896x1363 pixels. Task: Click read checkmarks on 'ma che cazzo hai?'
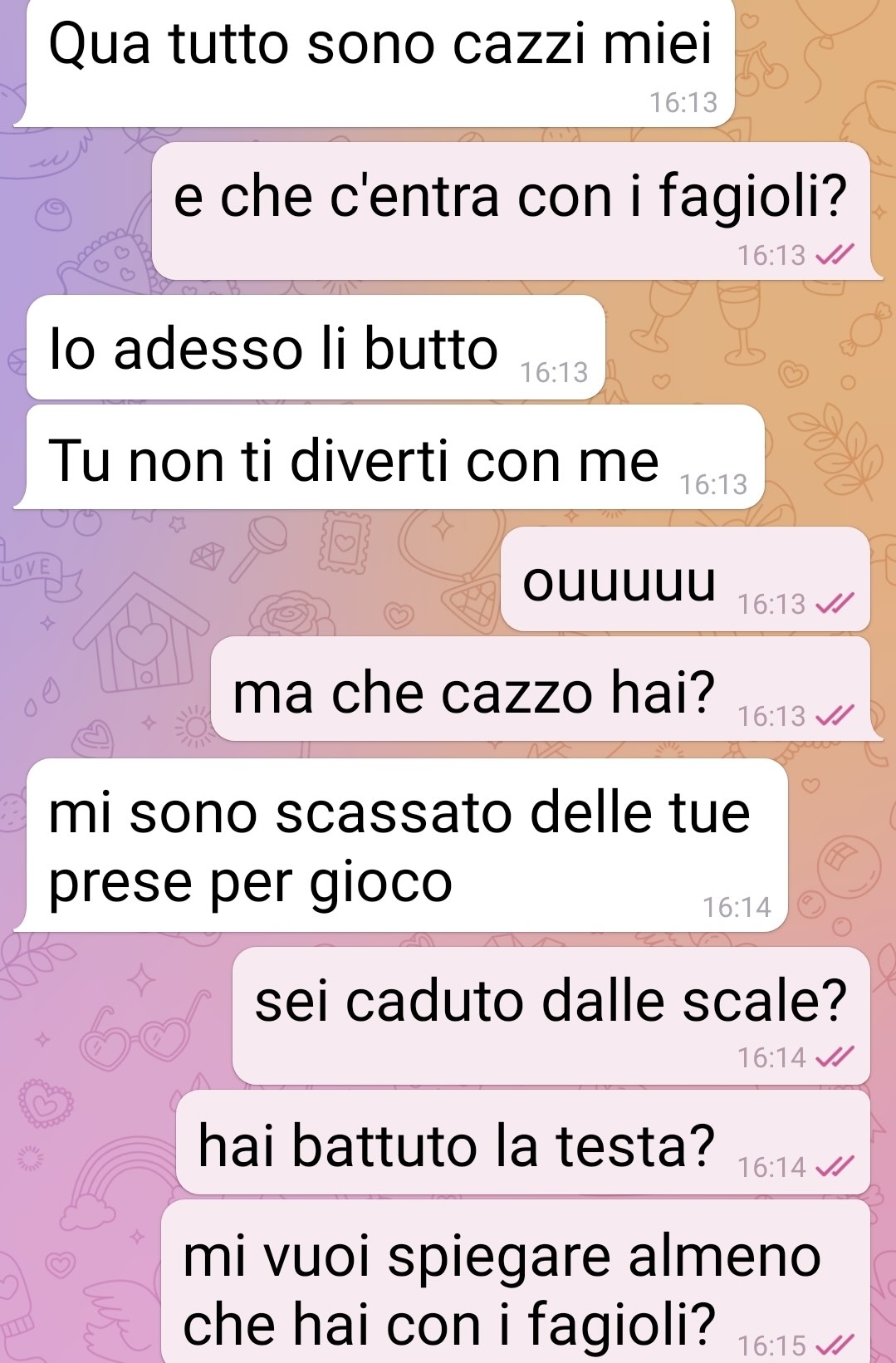point(835,716)
